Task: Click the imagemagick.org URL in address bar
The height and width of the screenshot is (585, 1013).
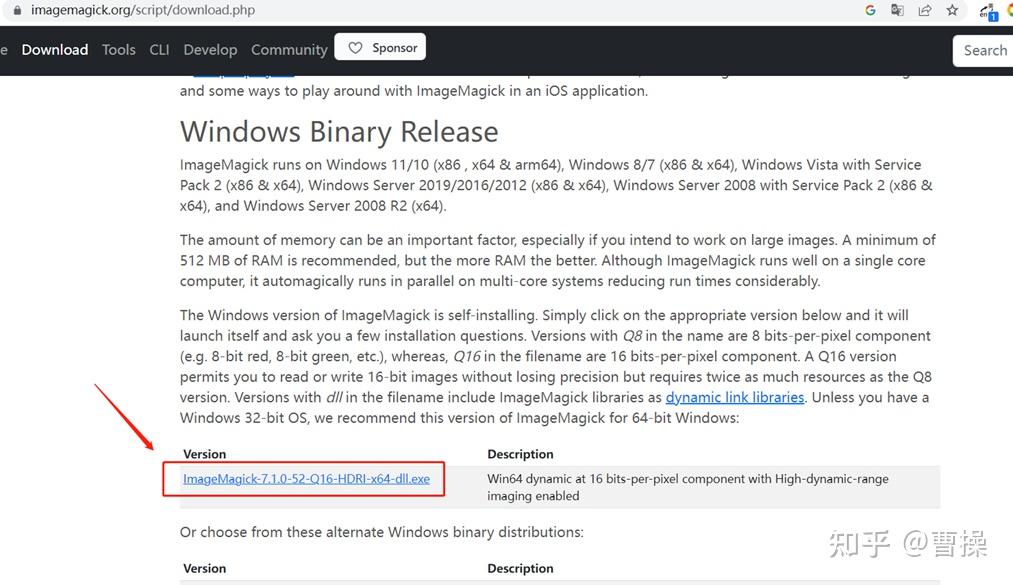Action: pyautogui.click(x=143, y=10)
